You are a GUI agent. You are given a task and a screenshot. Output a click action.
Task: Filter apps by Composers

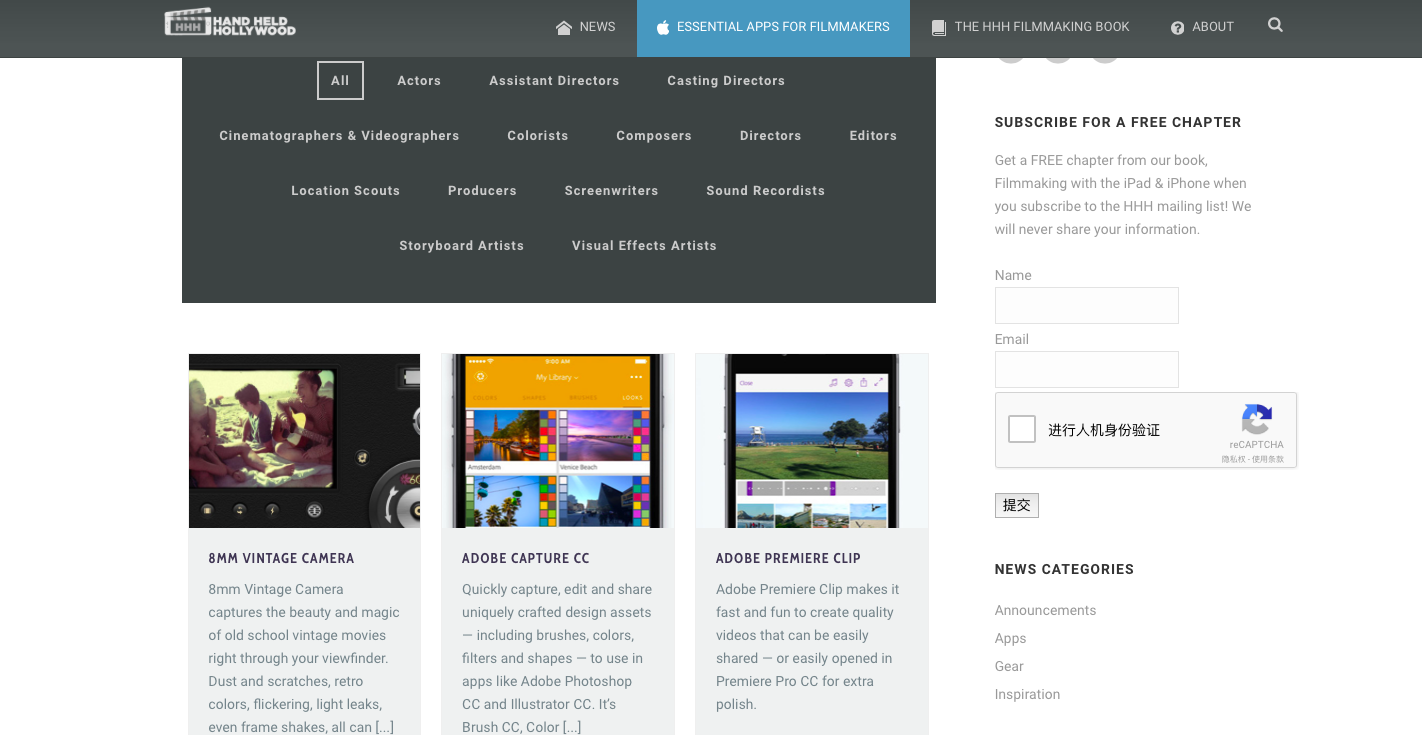point(654,136)
